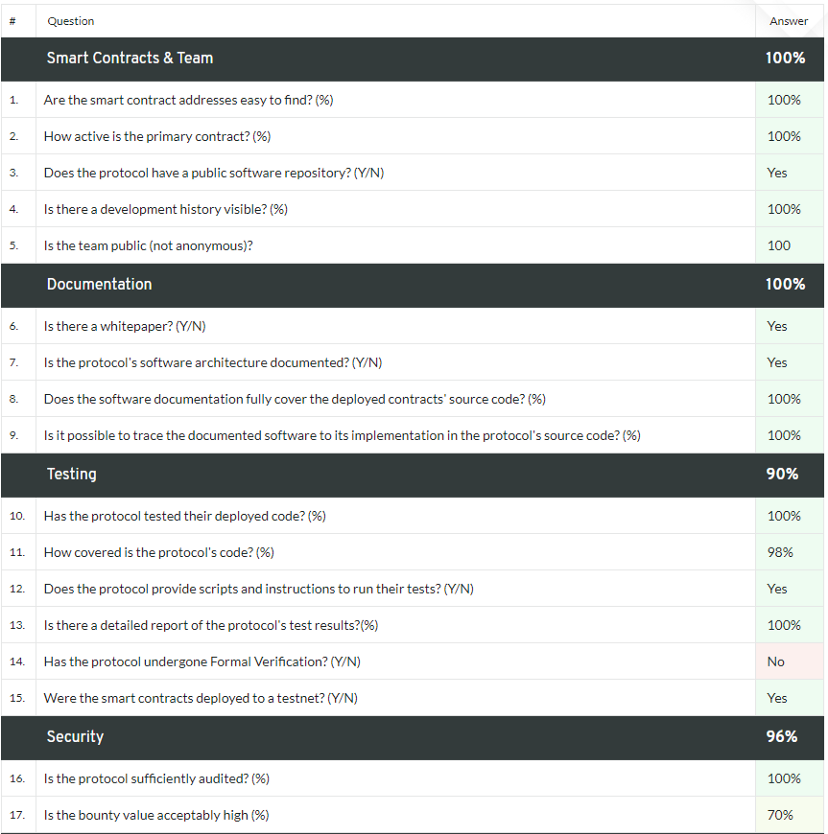
Task: Click the Security section header
Action: (x=75, y=736)
